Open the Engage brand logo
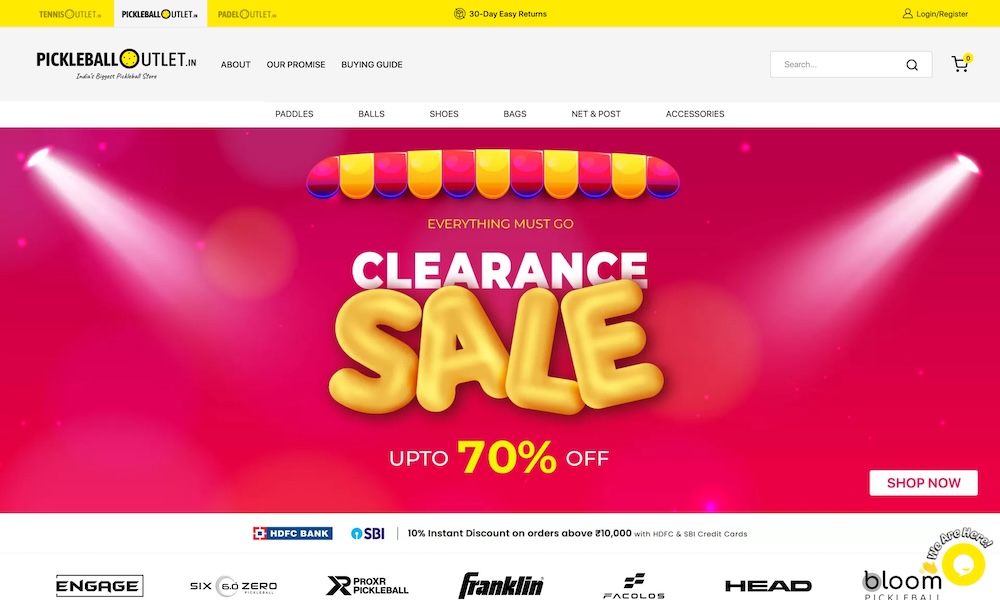The image size is (1000, 600). [99, 585]
